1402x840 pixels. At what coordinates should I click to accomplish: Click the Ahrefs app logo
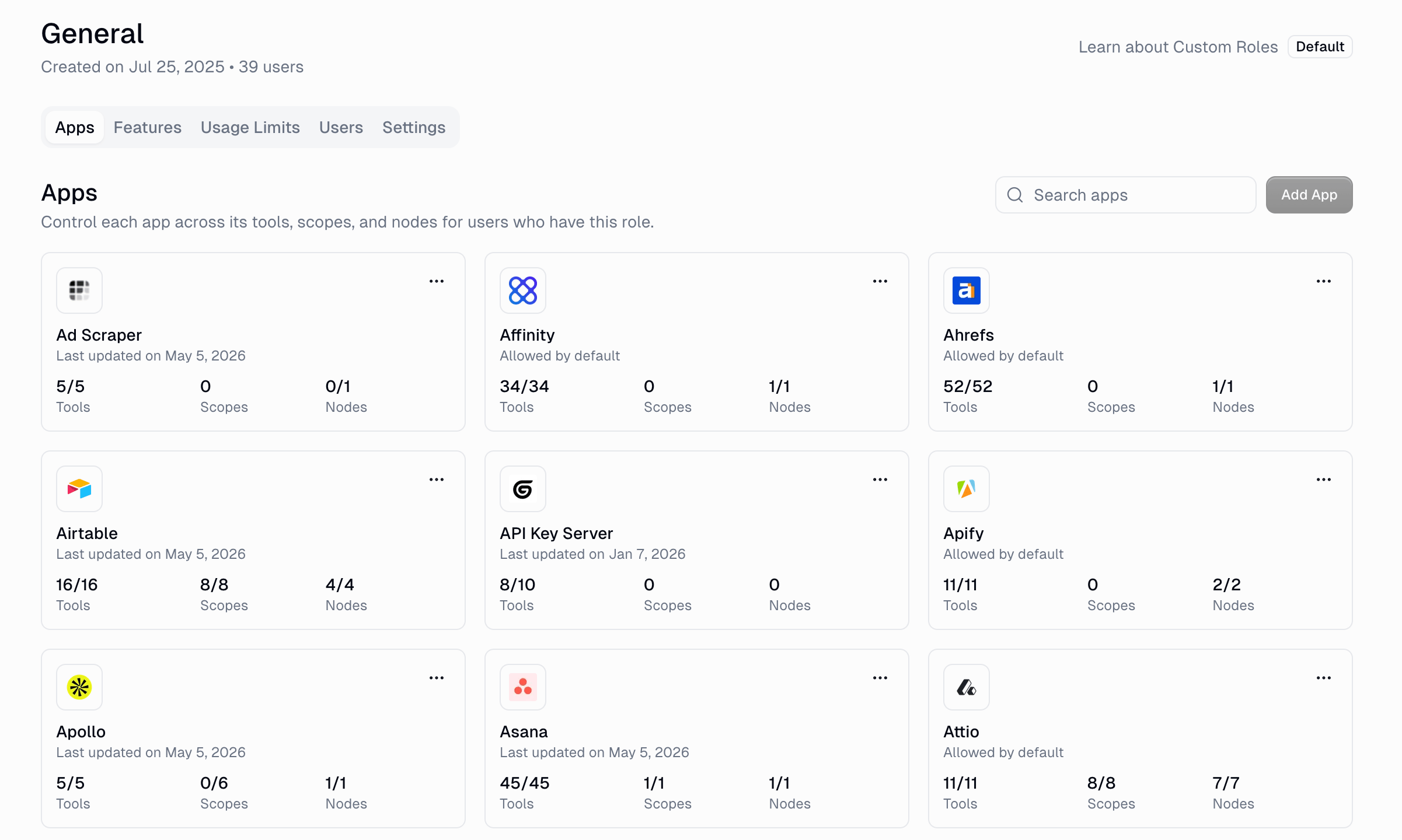[x=967, y=290]
